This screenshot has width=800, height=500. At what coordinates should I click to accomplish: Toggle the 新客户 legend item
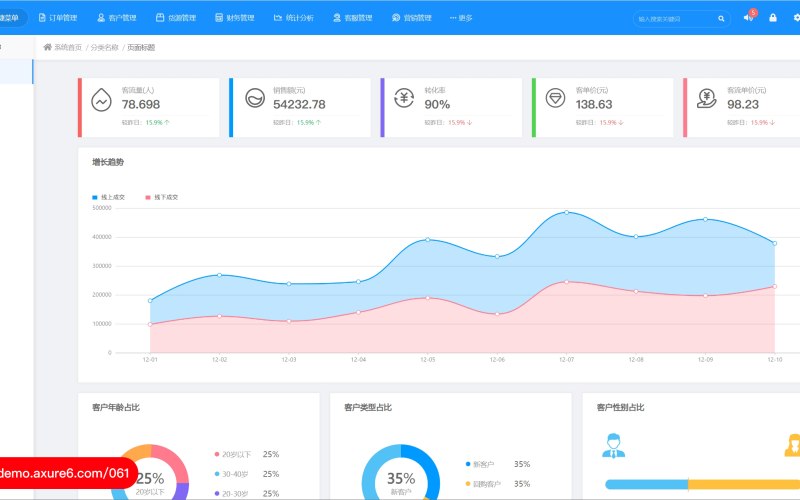480,464
